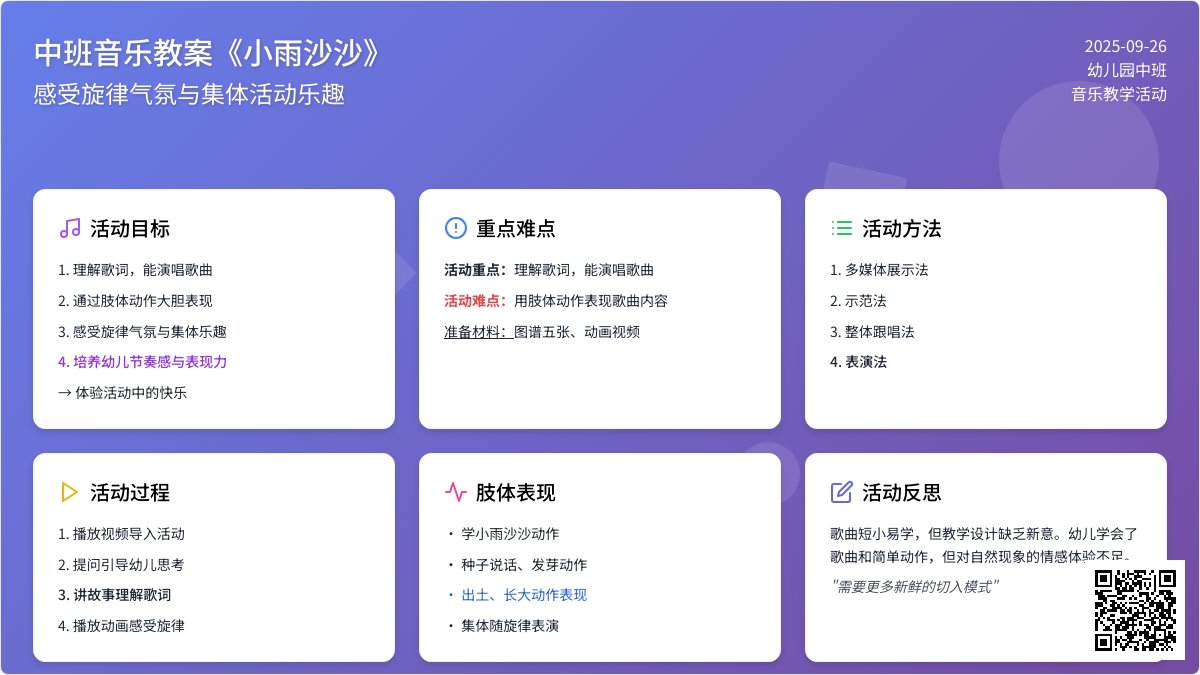Click the play triangle icon beside 活动过程
The width and height of the screenshot is (1200, 675).
(70, 492)
